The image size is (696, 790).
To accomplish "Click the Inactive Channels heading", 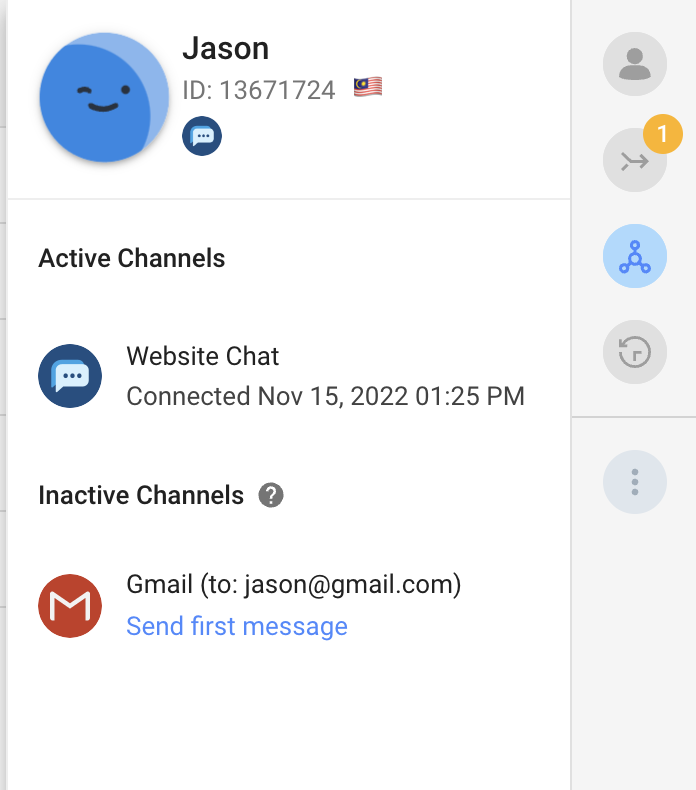I will click(141, 495).
